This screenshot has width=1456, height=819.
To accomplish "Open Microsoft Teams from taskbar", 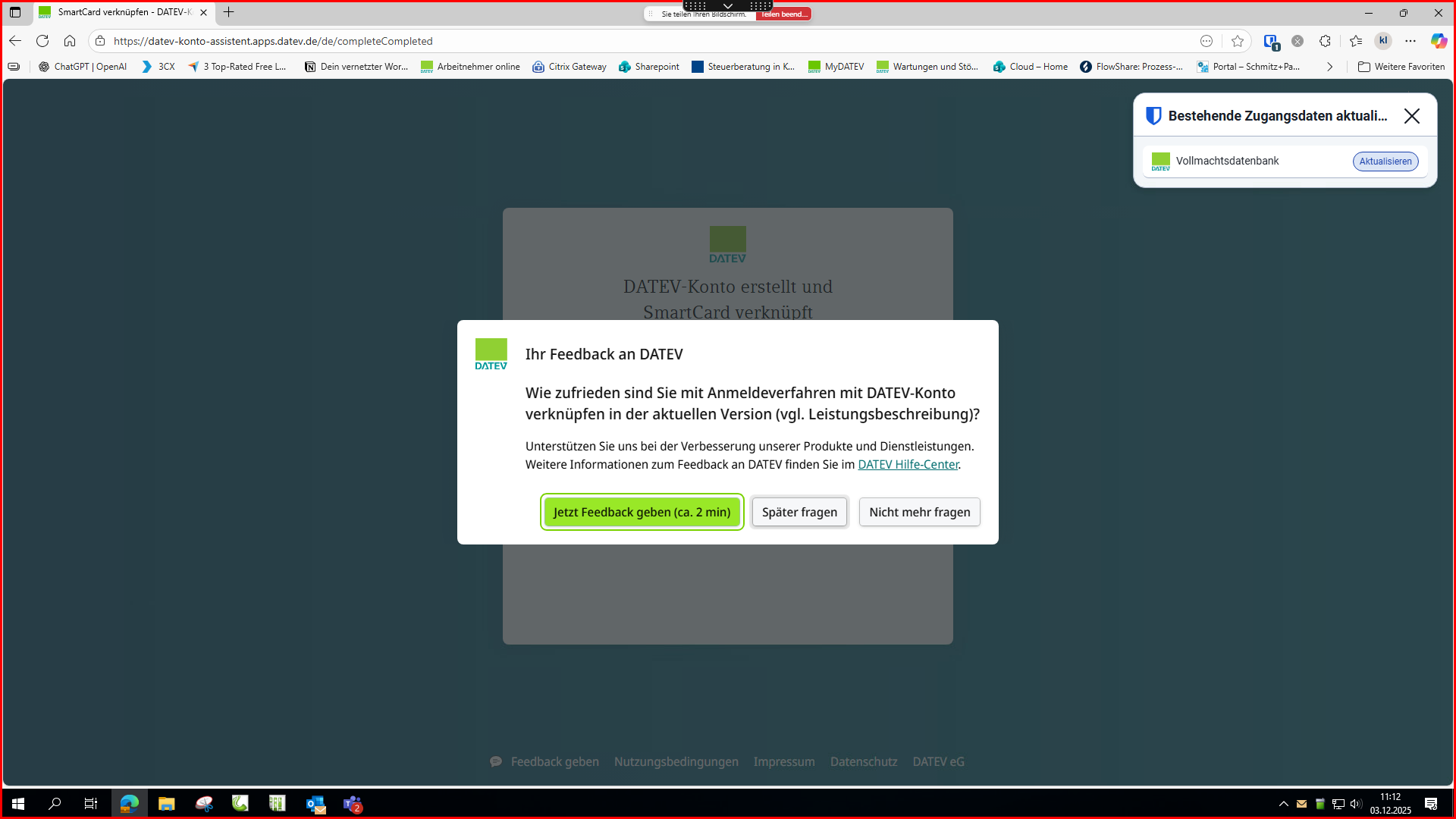I will pyautogui.click(x=353, y=804).
